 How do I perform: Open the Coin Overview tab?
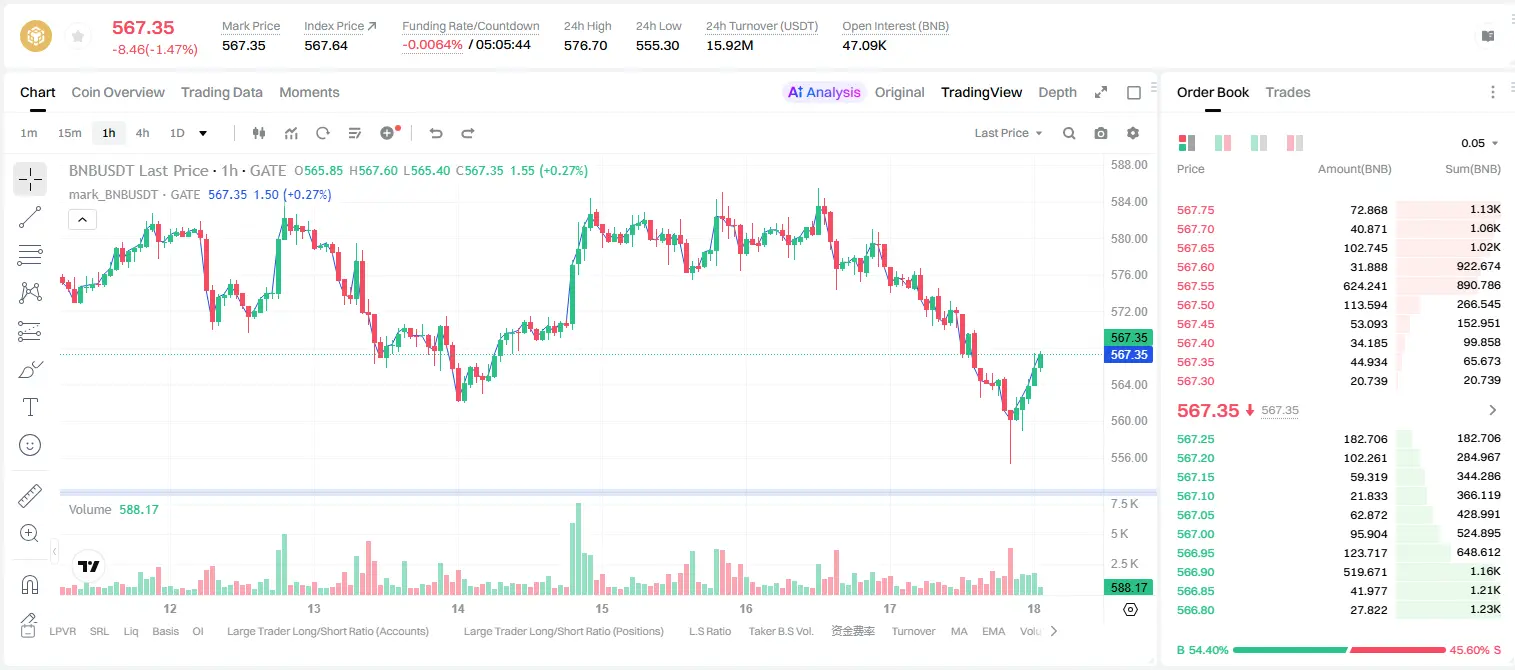coord(118,92)
